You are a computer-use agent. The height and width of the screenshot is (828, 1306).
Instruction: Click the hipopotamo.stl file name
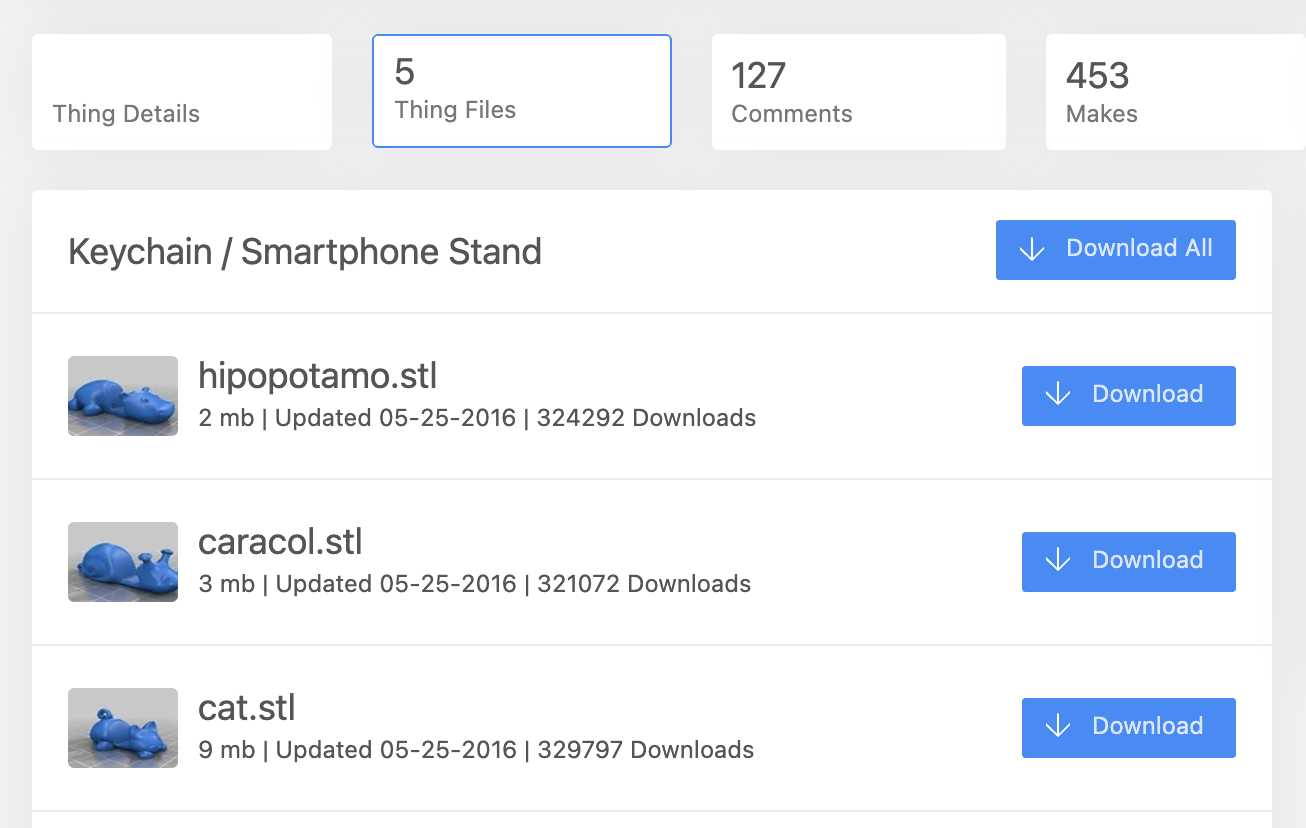point(317,376)
